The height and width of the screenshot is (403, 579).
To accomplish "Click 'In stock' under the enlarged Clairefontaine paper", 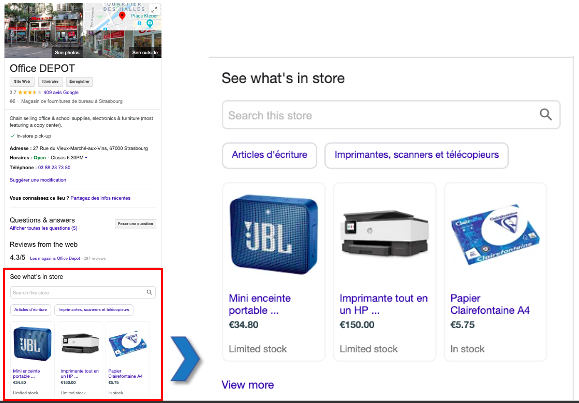I will pyautogui.click(x=467, y=349).
